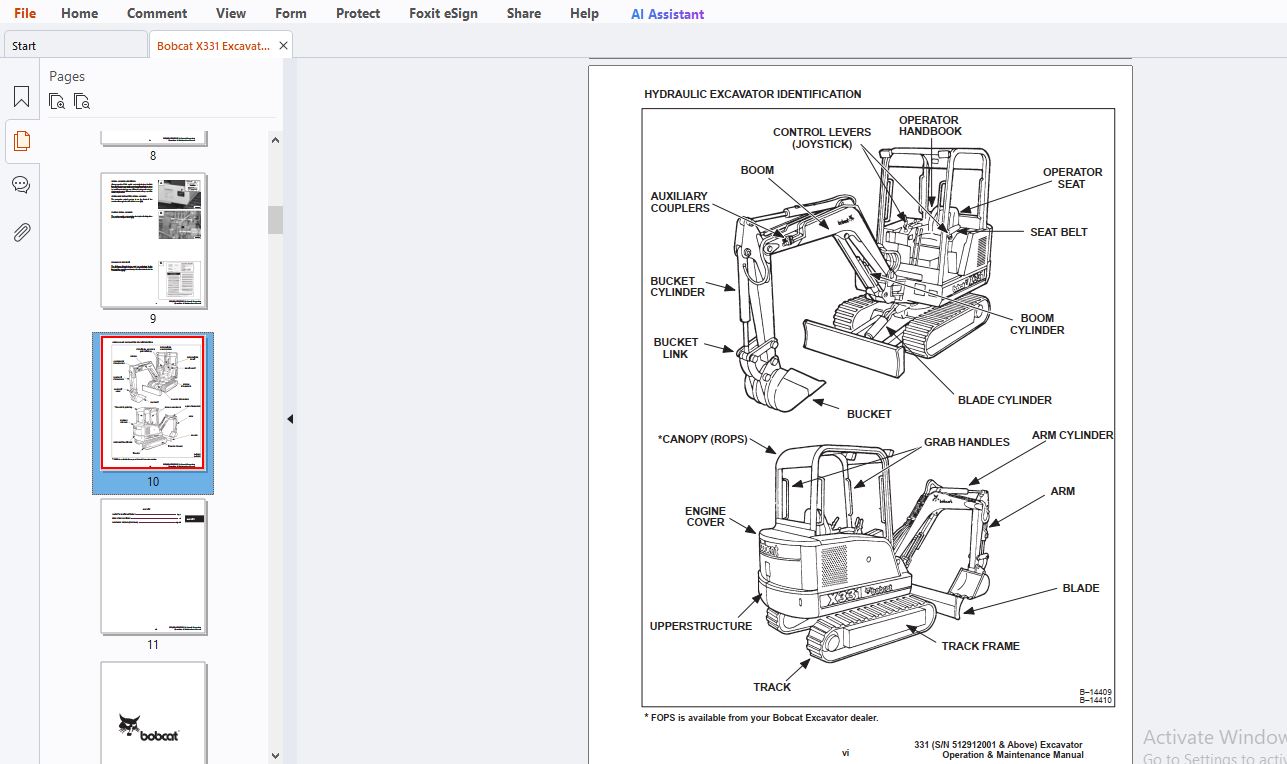Click the ENGINE COVER label

(705, 516)
